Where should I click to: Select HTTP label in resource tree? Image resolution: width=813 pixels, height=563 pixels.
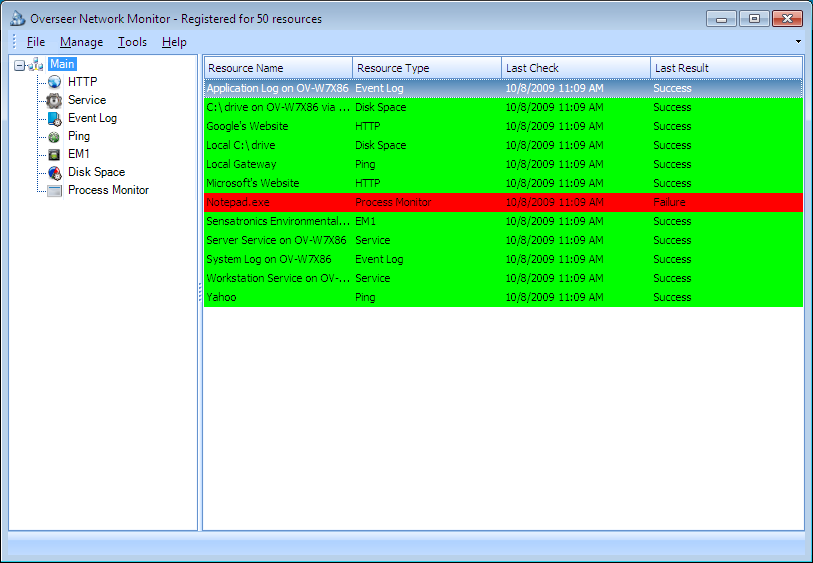82,82
